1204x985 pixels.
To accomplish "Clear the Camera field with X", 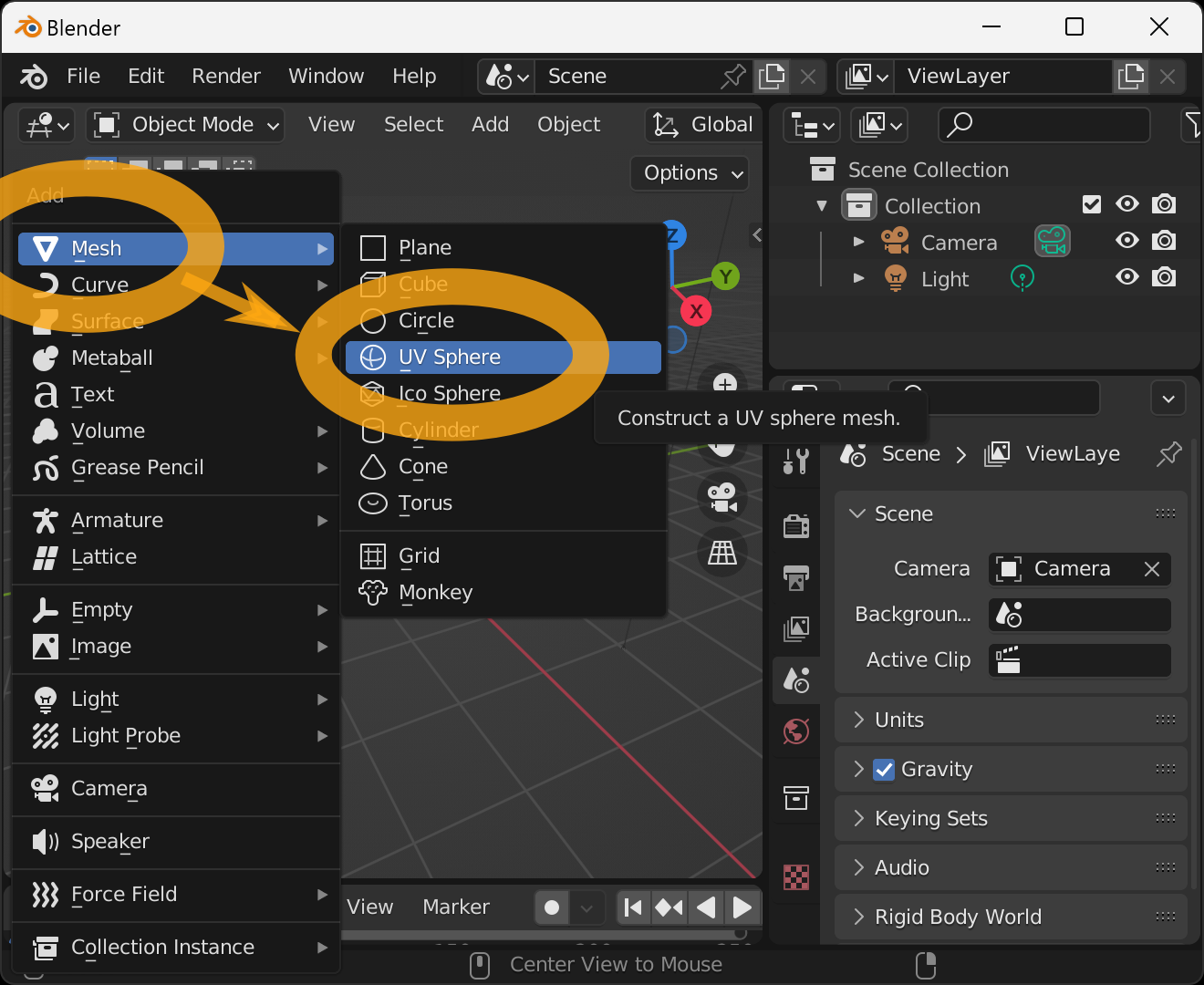I will (1152, 569).
